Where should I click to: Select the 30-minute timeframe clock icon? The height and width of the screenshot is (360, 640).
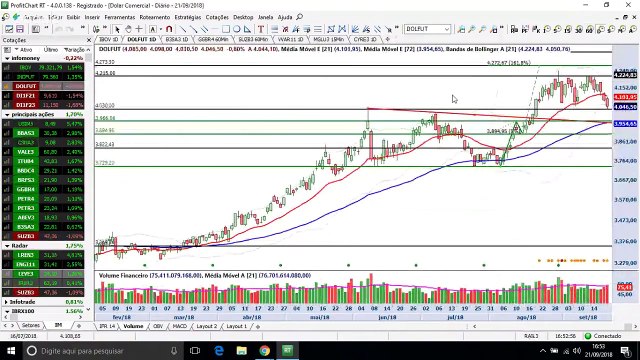579,29
